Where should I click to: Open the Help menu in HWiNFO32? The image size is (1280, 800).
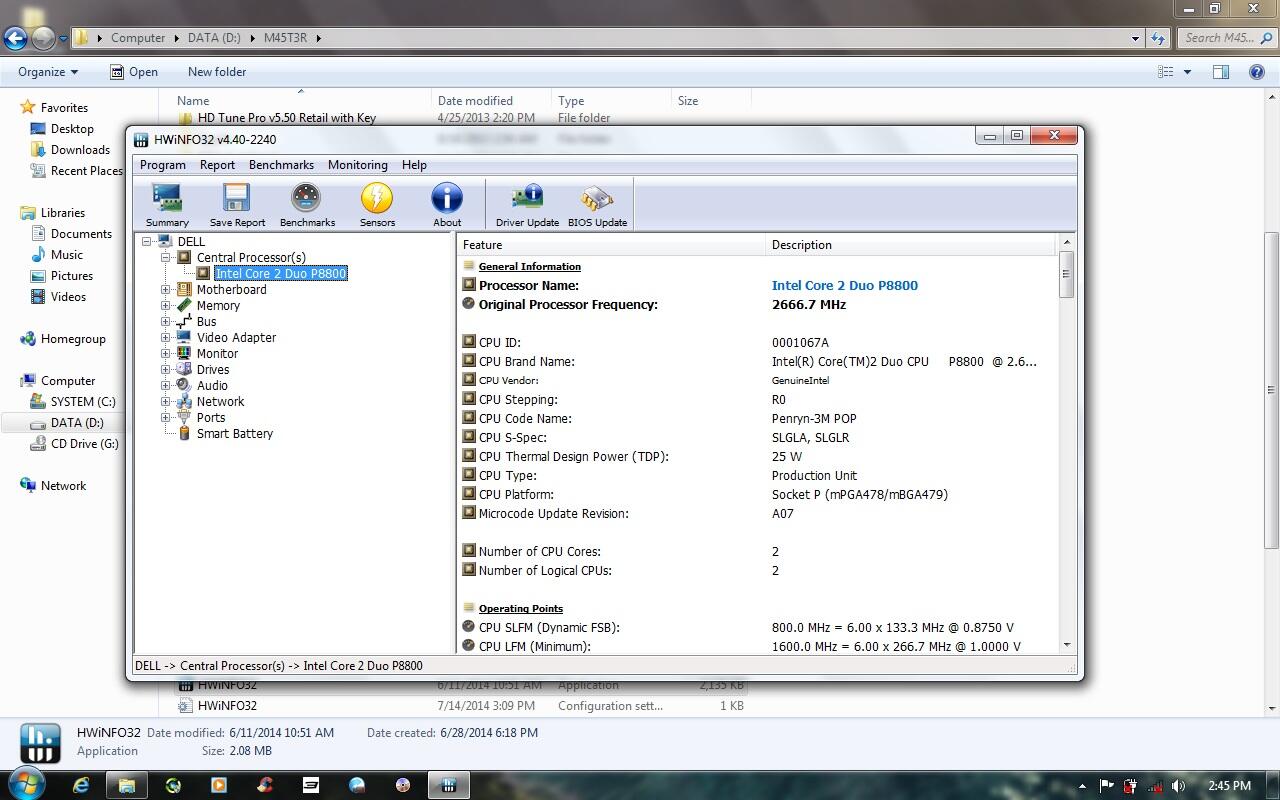pos(414,165)
